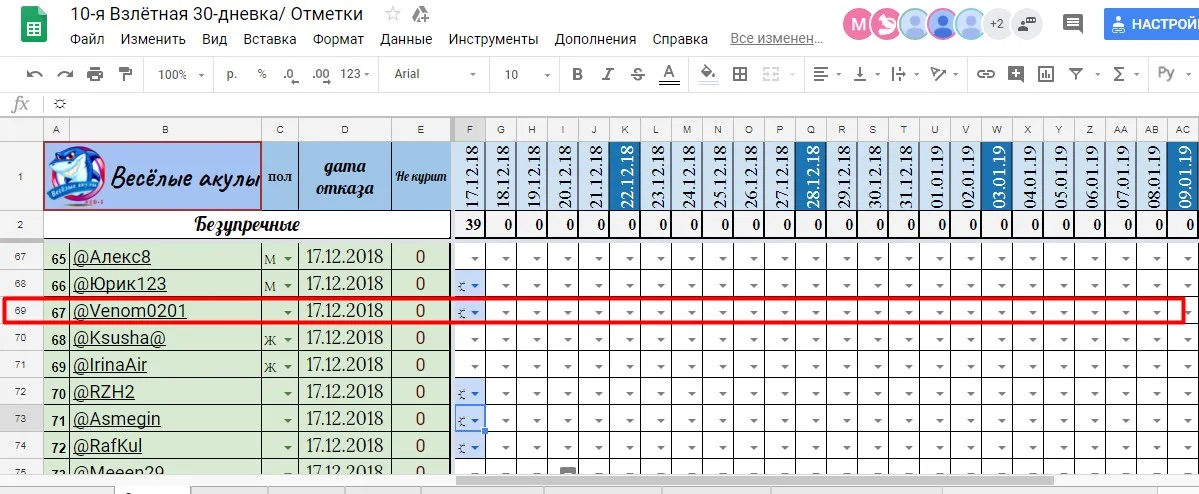The height and width of the screenshot is (494, 1199).
Task: Click the 'Весёлые акулы' logo image
Action: pyautogui.click(x=75, y=176)
